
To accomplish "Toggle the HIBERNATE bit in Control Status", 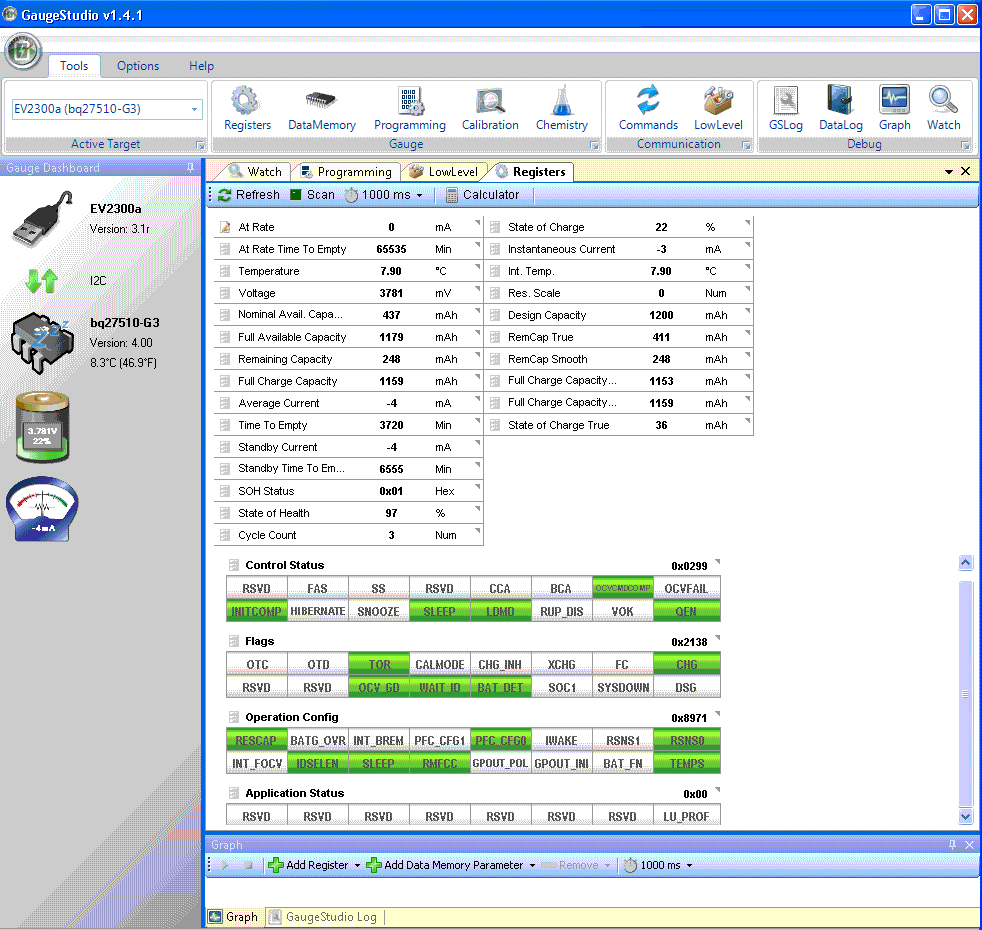I will (x=318, y=611).
